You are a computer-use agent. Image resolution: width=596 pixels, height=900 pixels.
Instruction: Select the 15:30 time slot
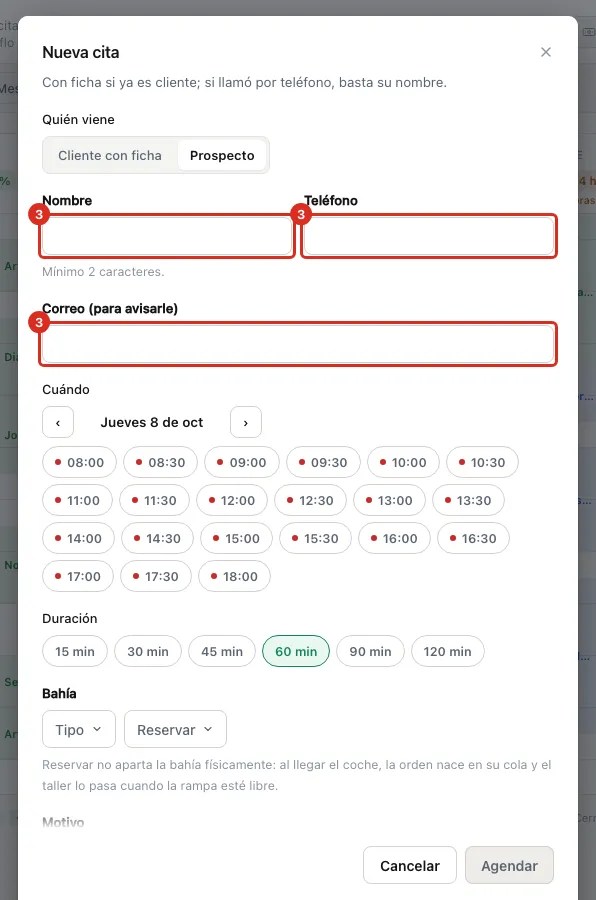(x=315, y=538)
